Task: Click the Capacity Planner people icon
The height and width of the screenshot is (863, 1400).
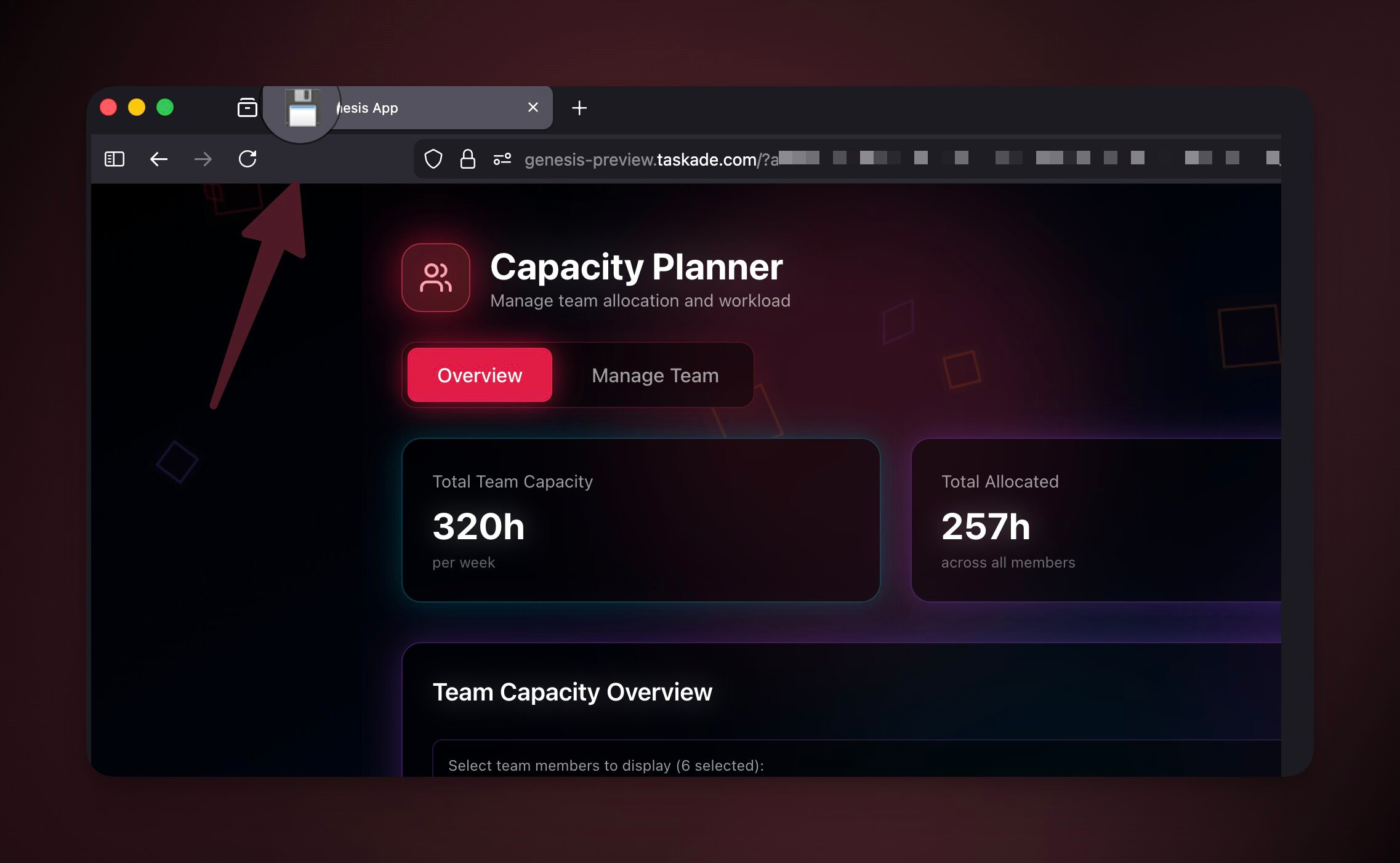Action: click(436, 278)
